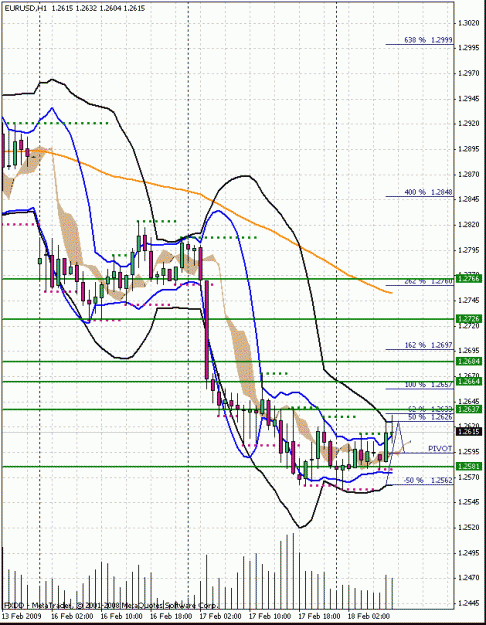
Task: Click the green 1.2726 price tag
Action: (470, 319)
